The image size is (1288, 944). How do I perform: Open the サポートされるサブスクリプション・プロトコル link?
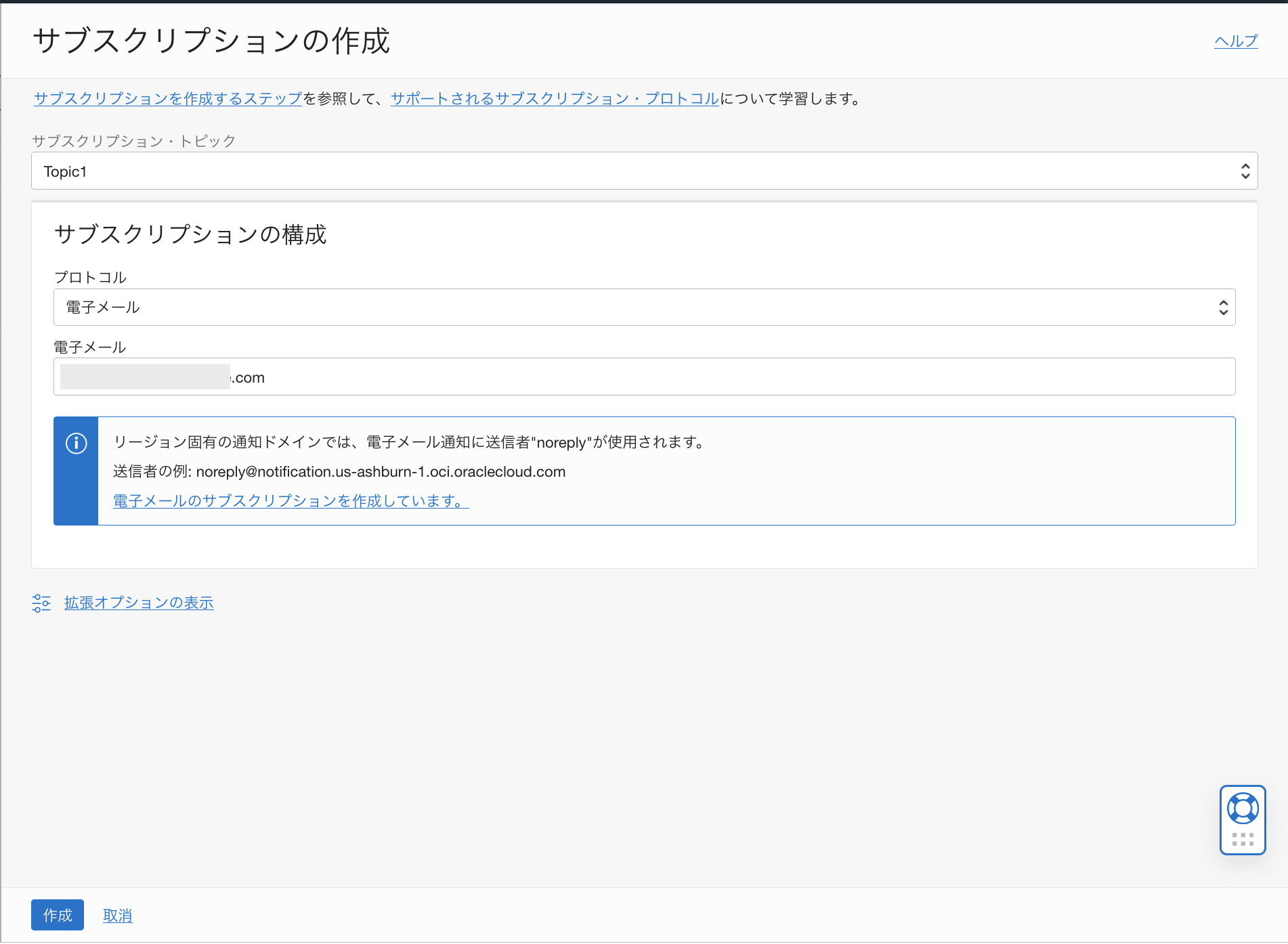(554, 98)
